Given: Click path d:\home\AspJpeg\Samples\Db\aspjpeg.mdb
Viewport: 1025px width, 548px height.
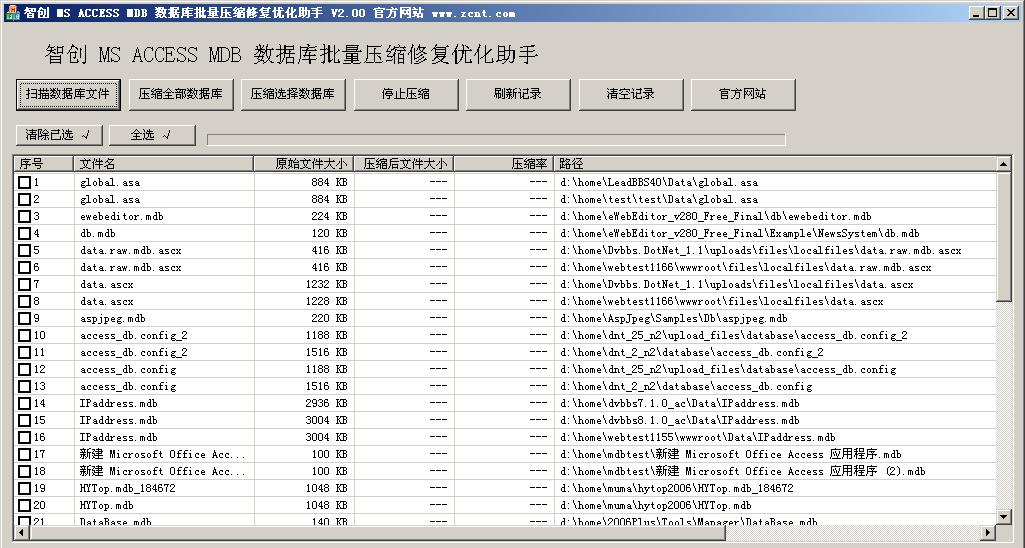Looking at the screenshot, I should 674,318.
